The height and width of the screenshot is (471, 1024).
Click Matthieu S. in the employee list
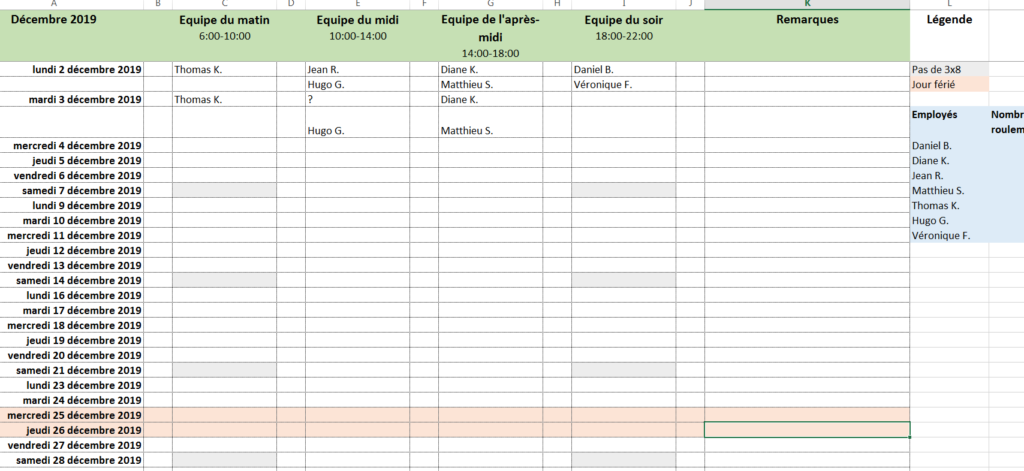pos(950,191)
